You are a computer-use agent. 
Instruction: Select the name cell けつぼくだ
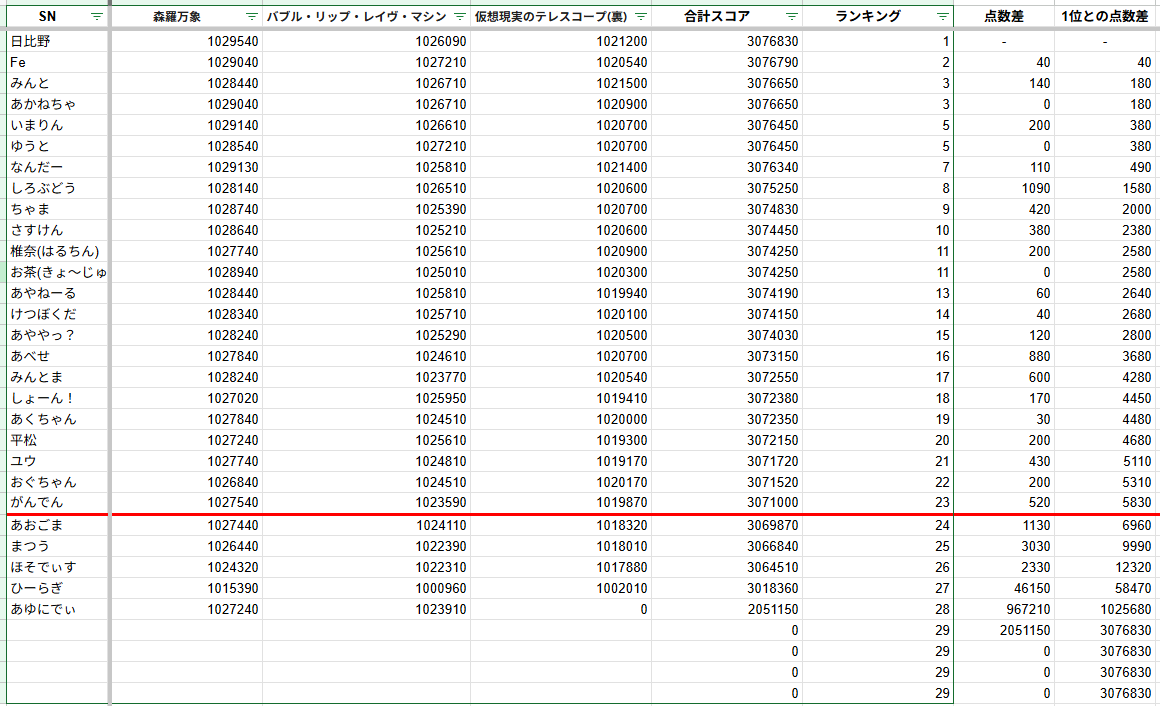[x=58, y=315]
